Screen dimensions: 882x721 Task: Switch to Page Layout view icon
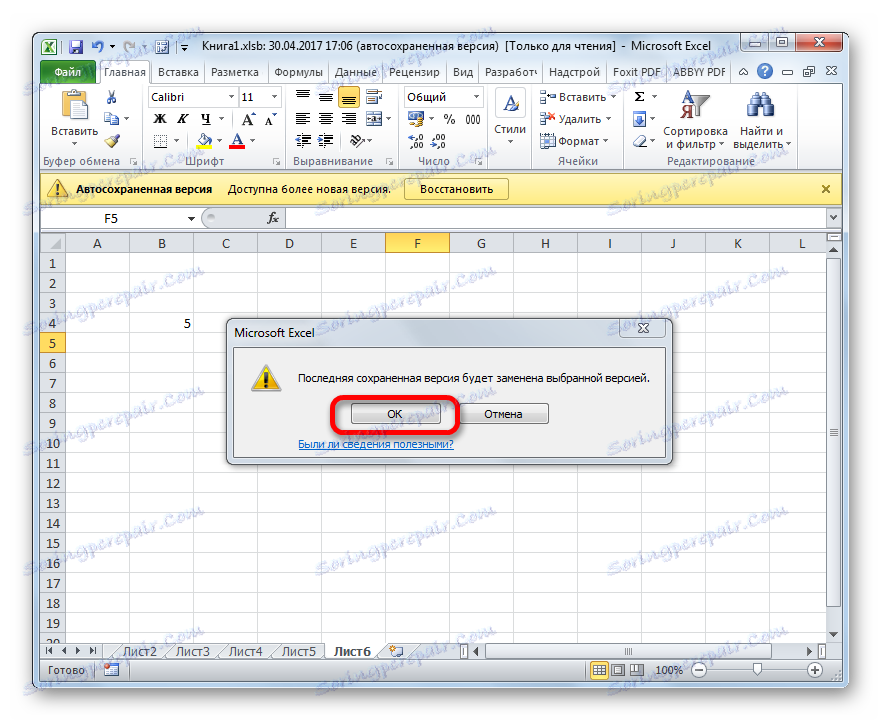[618, 670]
